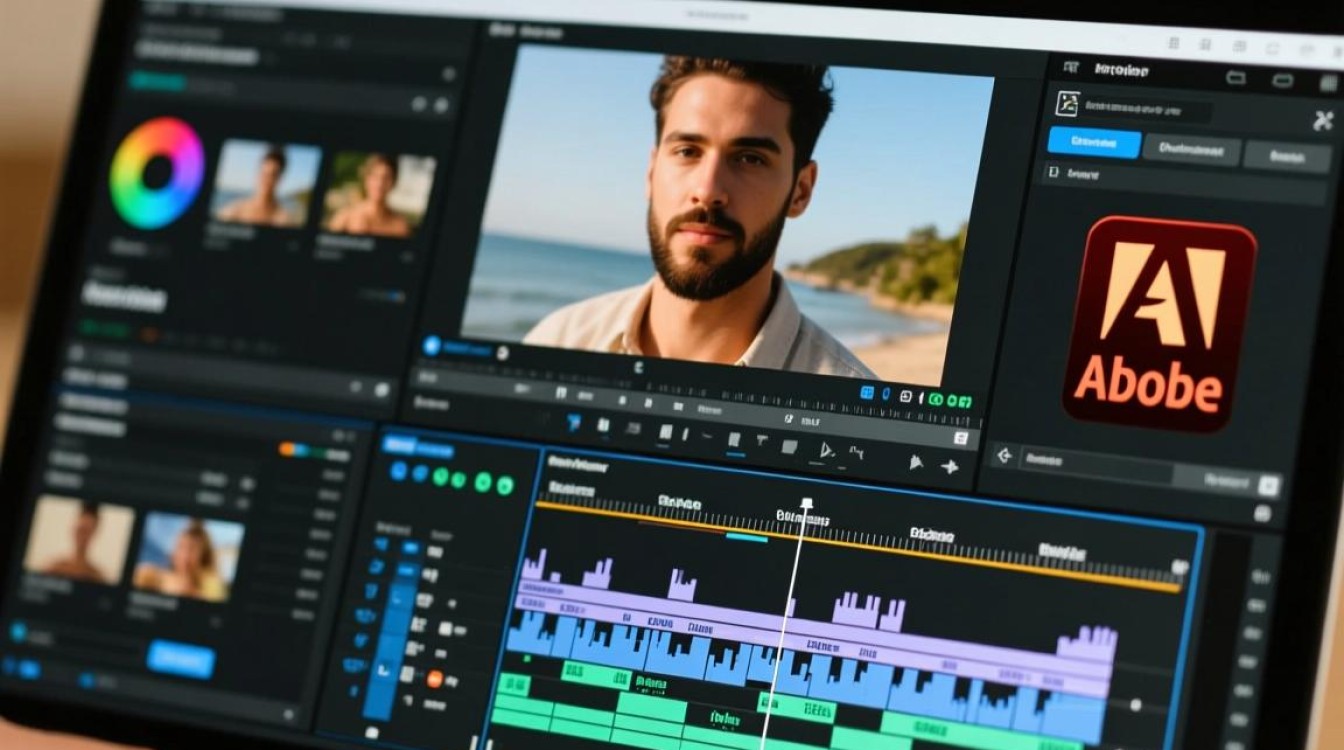This screenshot has width=1344, height=750.
Task: Select the blue highlighted tab in the right panel
Action: pyautogui.click(x=1094, y=142)
